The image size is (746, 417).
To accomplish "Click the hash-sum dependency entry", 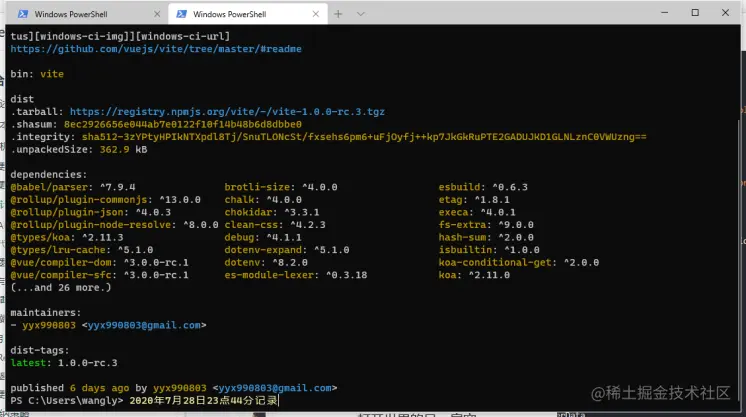I will click(486, 238).
